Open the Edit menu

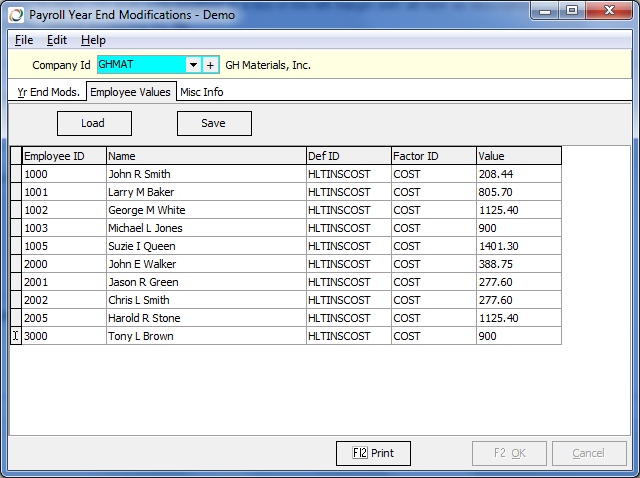pyautogui.click(x=57, y=40)
